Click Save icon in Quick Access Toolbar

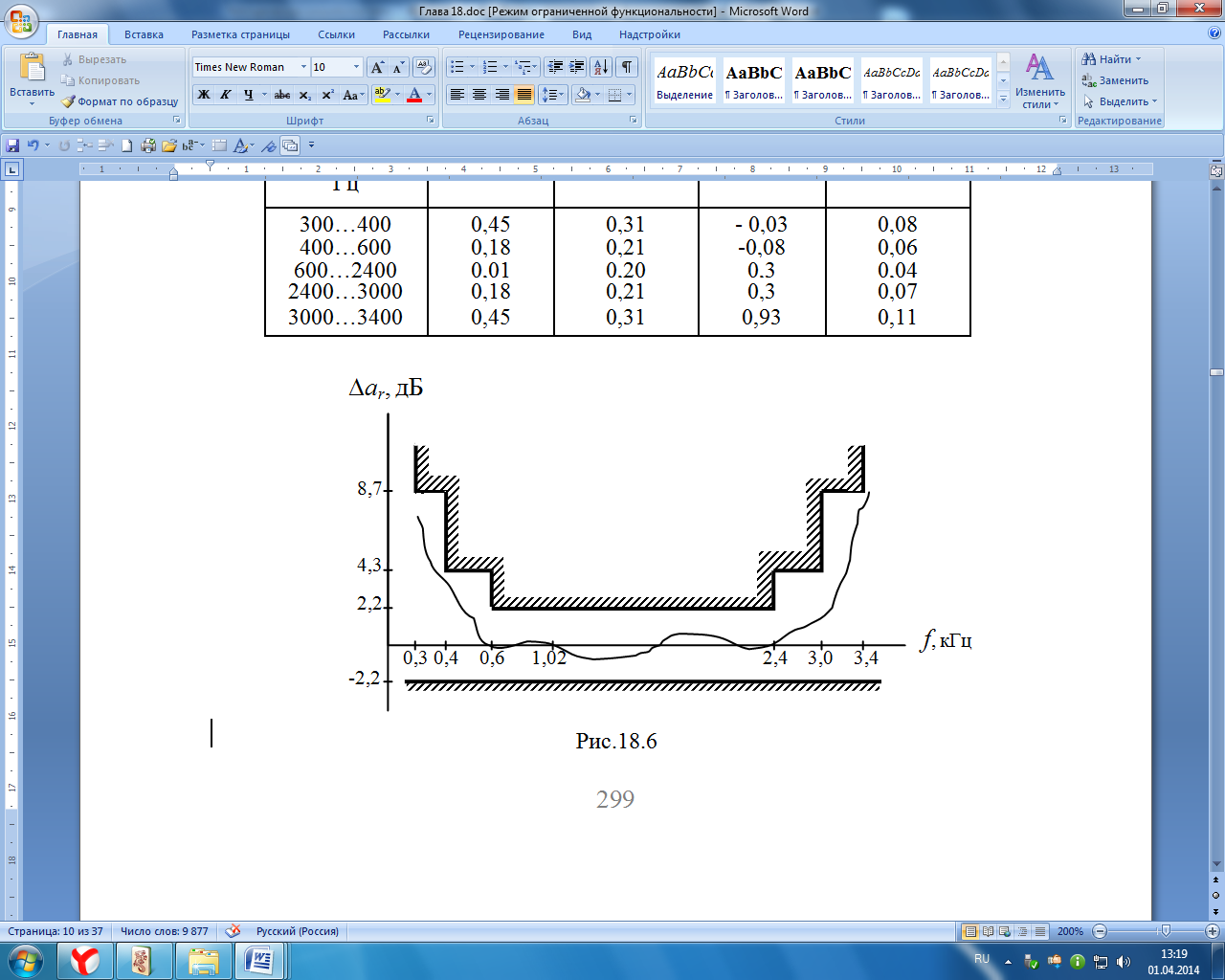pos(12,145)
